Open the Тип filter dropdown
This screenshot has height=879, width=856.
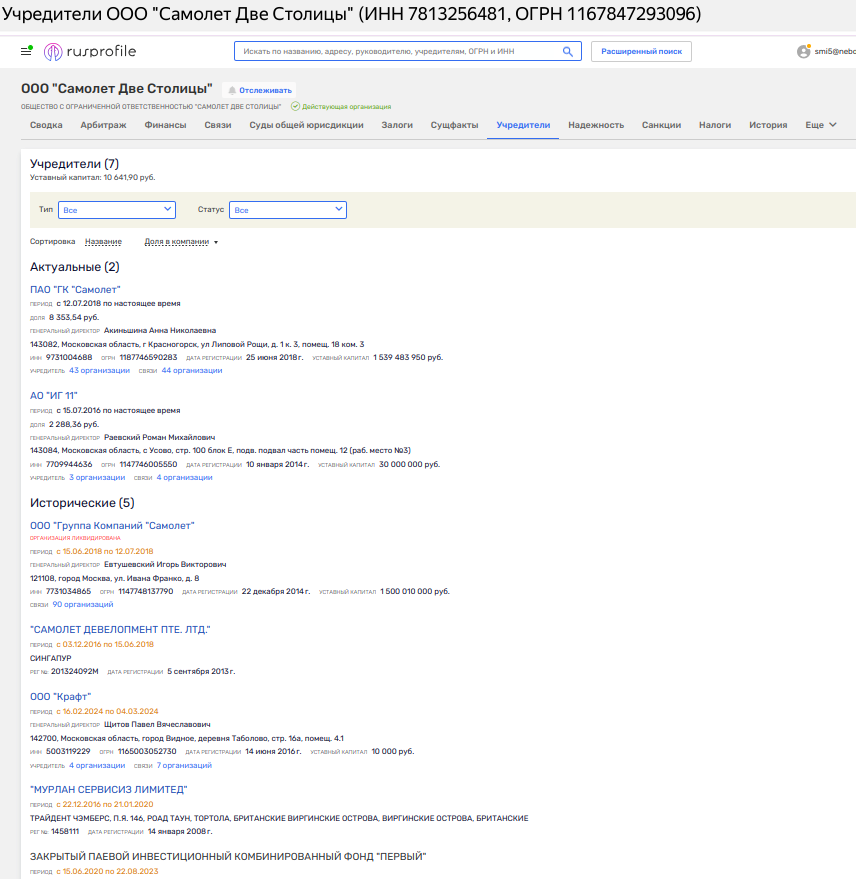(x=117, y=210)
